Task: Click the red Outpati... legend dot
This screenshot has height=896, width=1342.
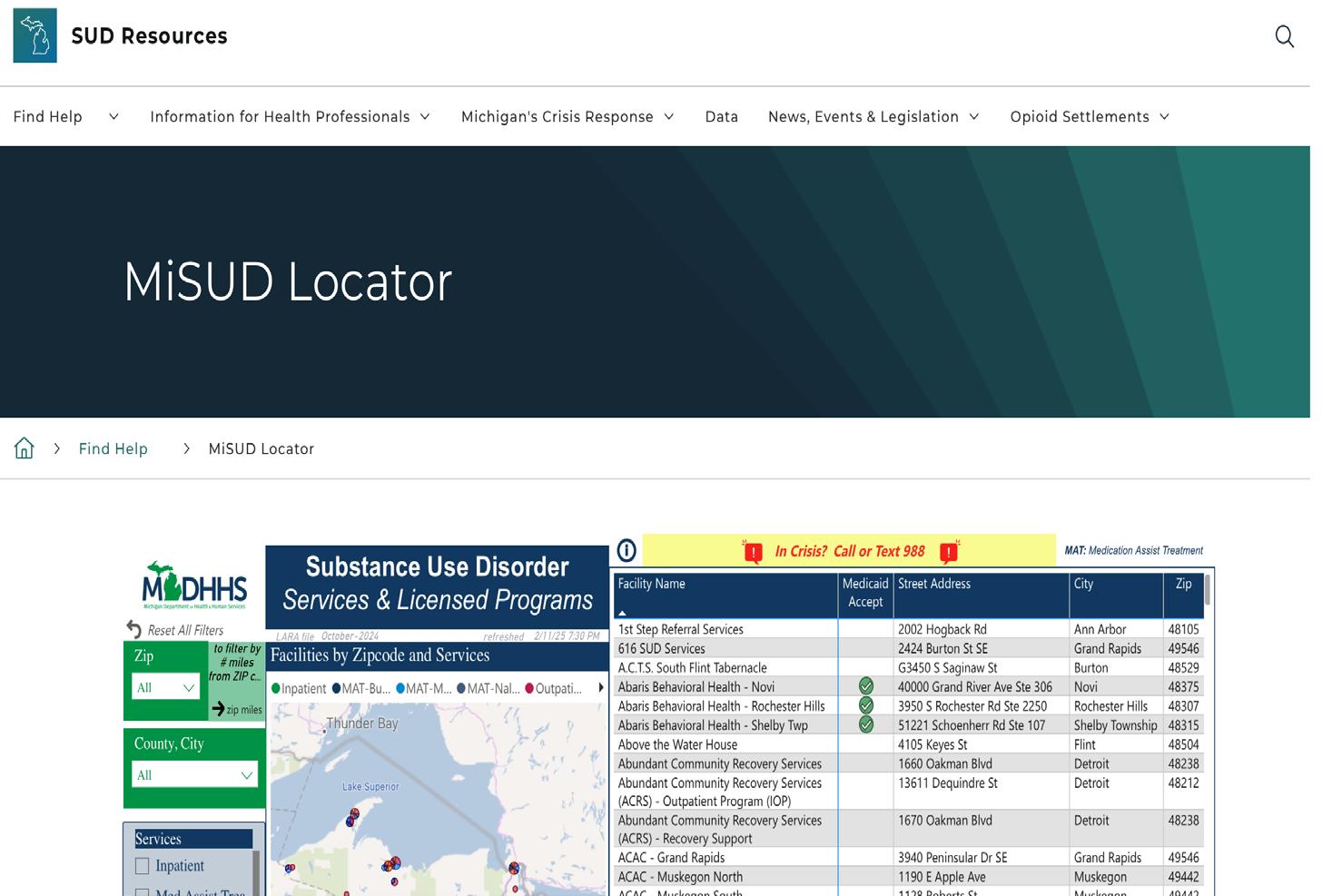Action: click(529, 688)
